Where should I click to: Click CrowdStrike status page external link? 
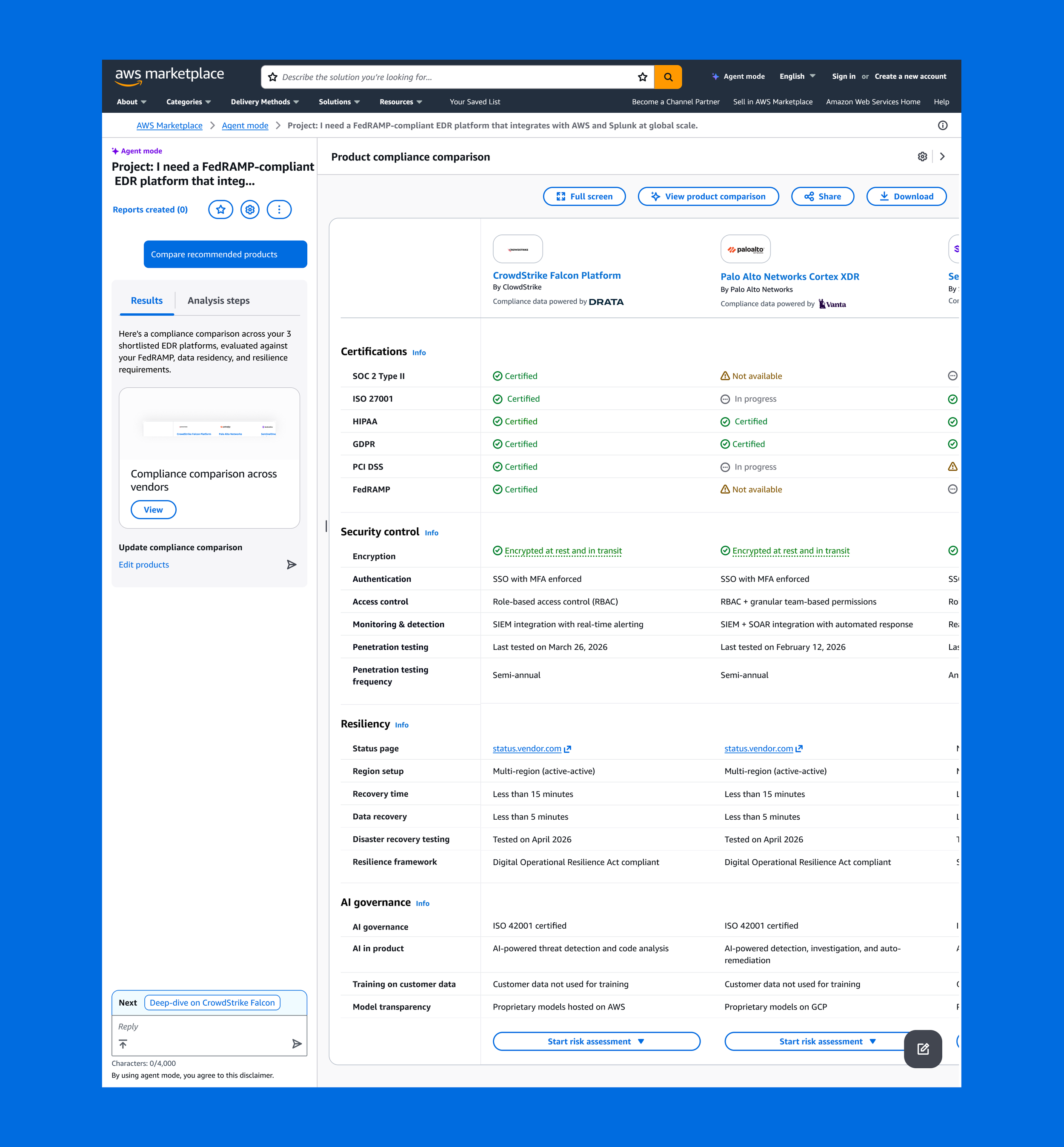[532, 749]
